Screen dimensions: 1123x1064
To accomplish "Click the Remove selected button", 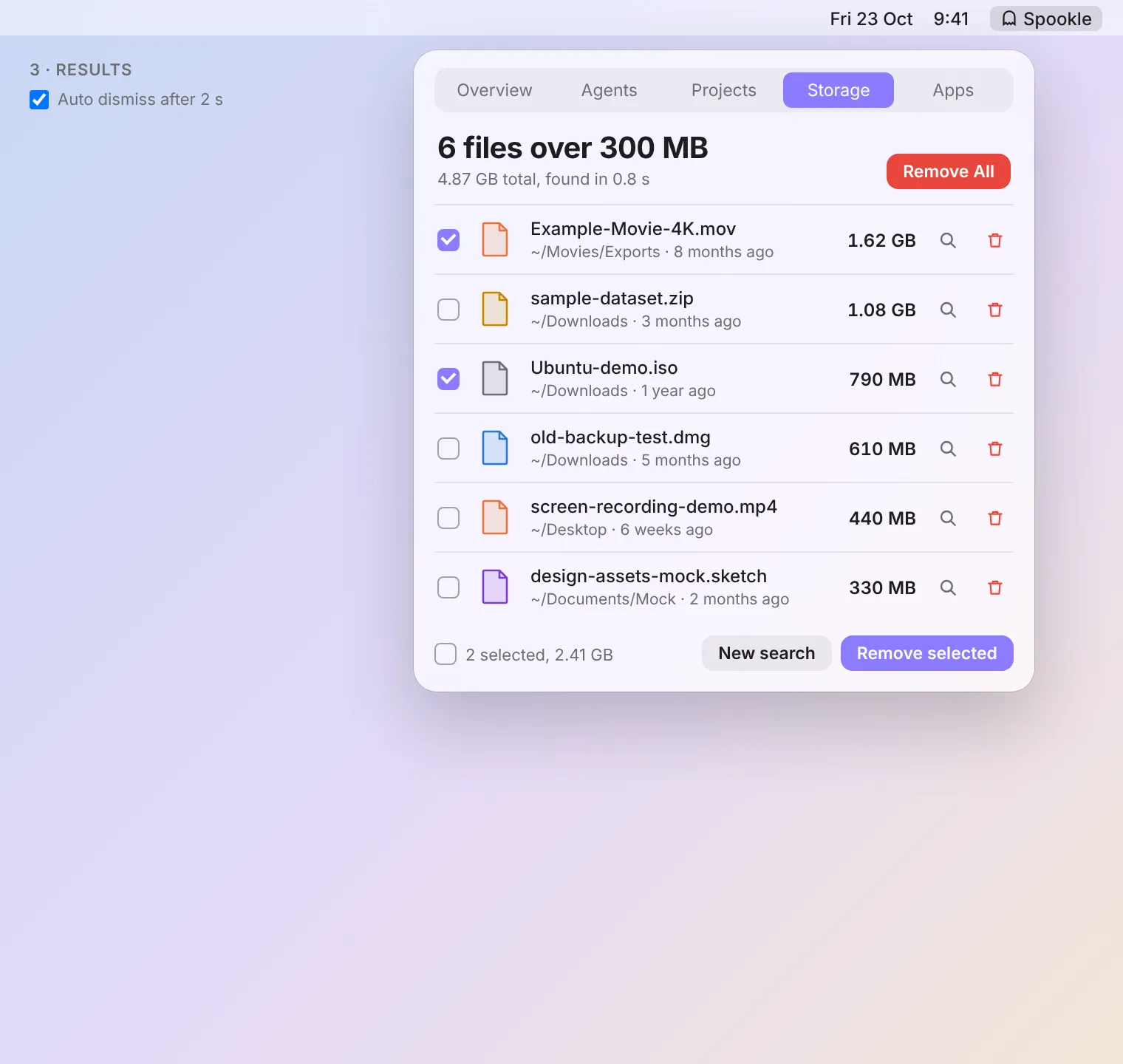I will pyautogui.click(x=927, y=653).
